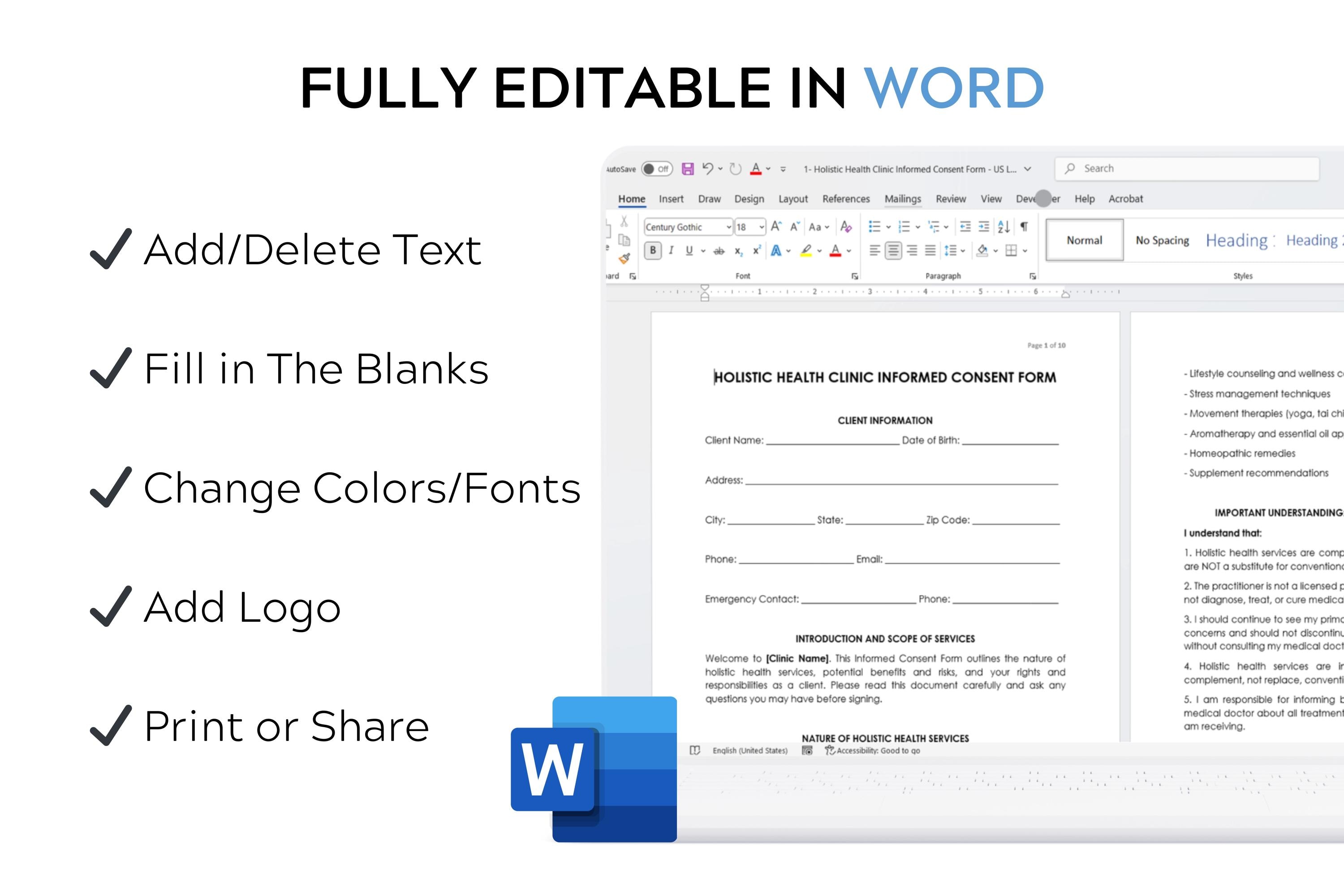
Task: Open the Century Gothic font name dropdown
Action: 728,227
